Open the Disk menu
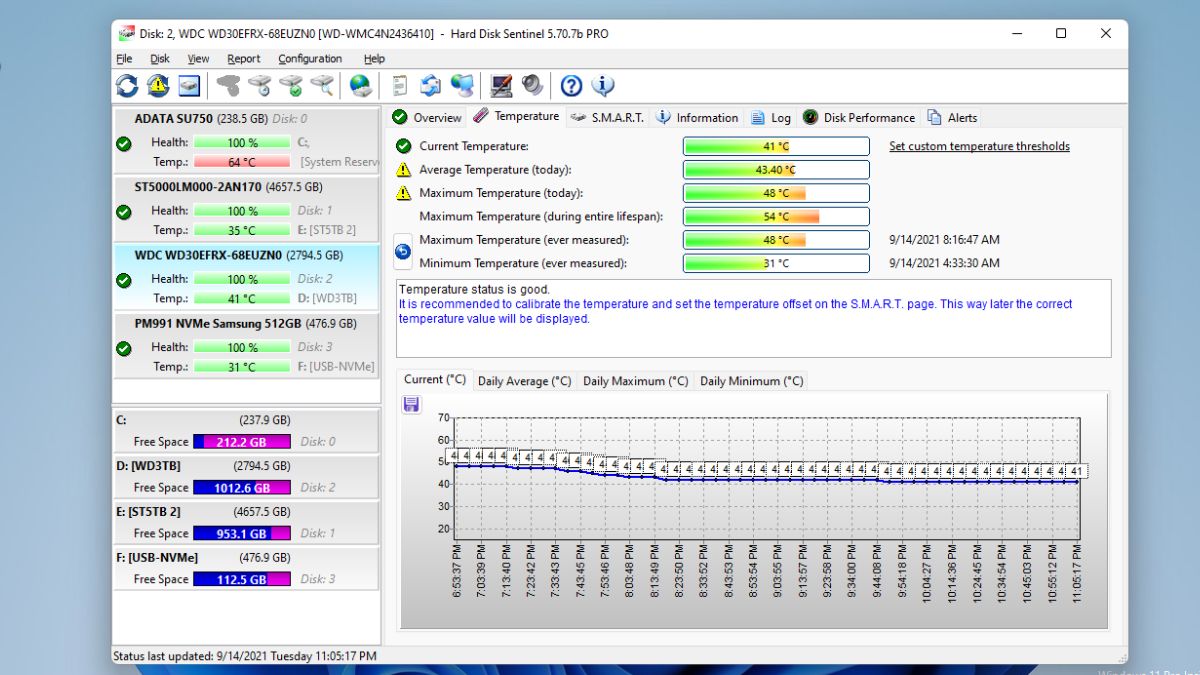 (x=160, y=59)
